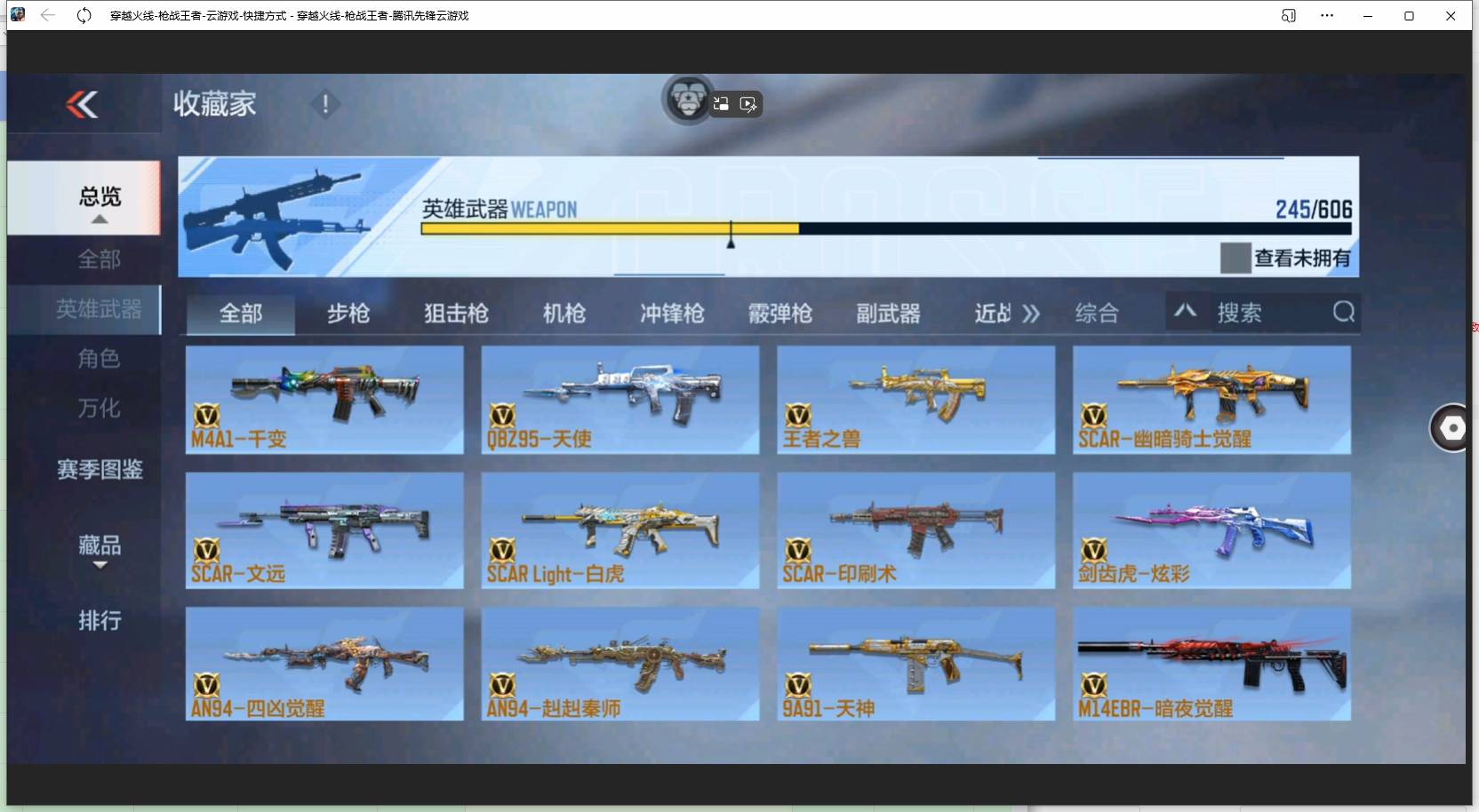
Task: Click the V badge on QBZ95-天使 card
Action: 502,415
